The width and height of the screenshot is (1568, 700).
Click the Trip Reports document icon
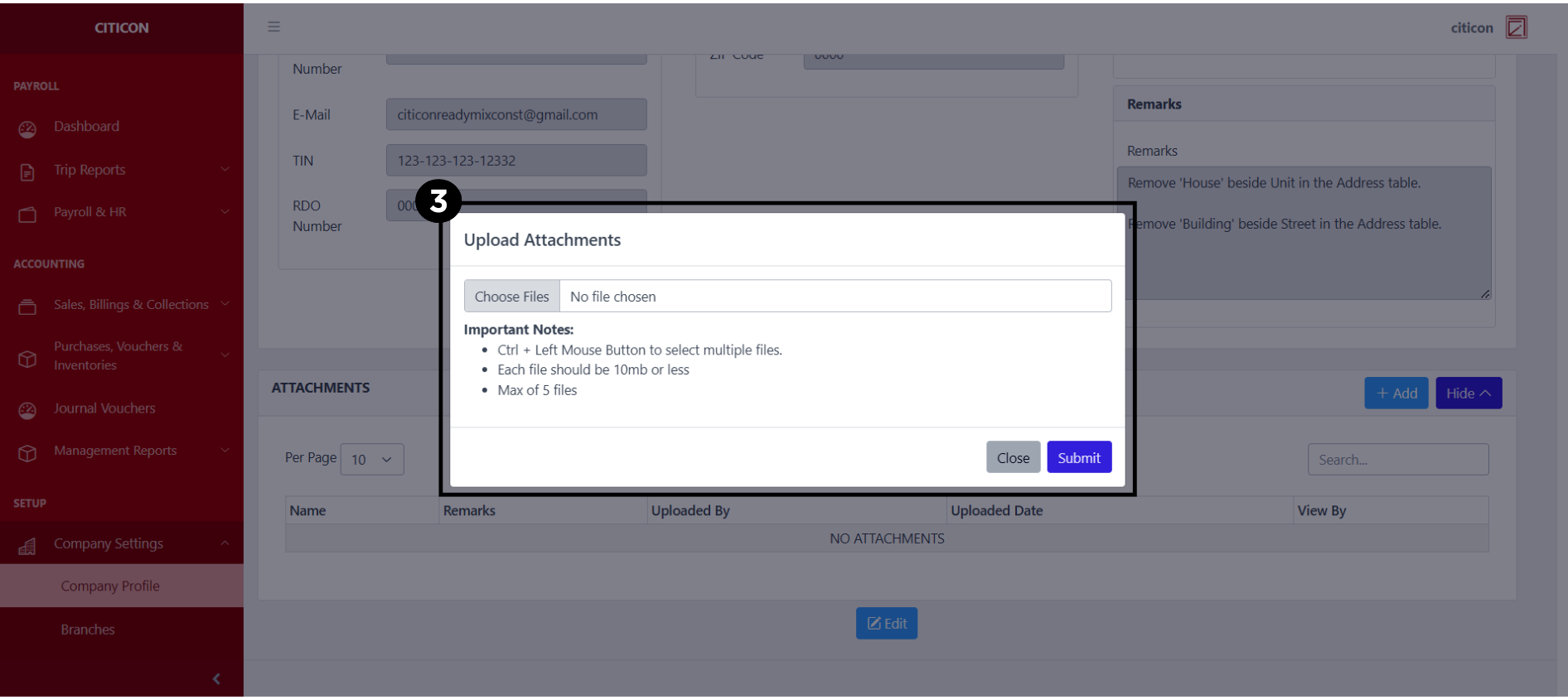coord(27,171)
